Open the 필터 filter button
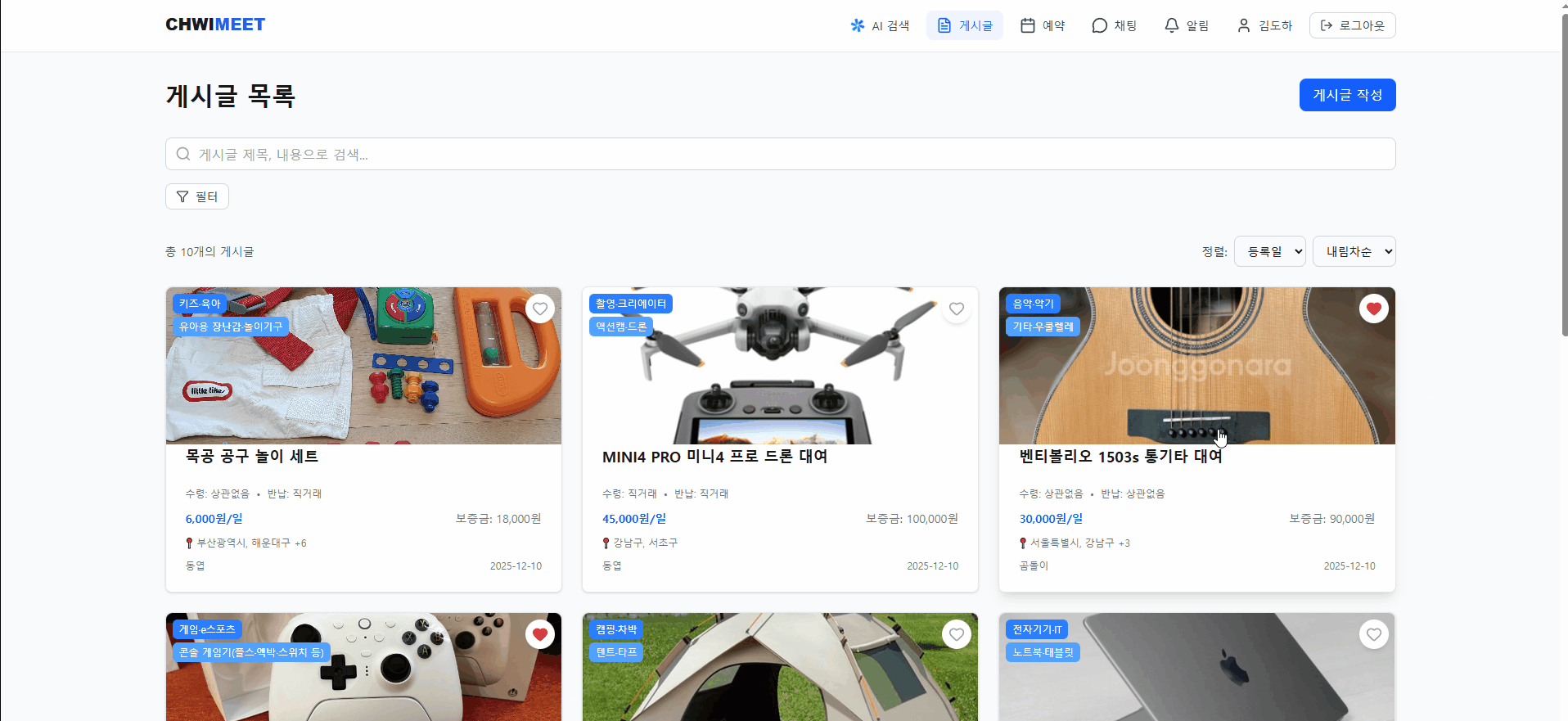The image size is (1568, 721). point(197,196)
